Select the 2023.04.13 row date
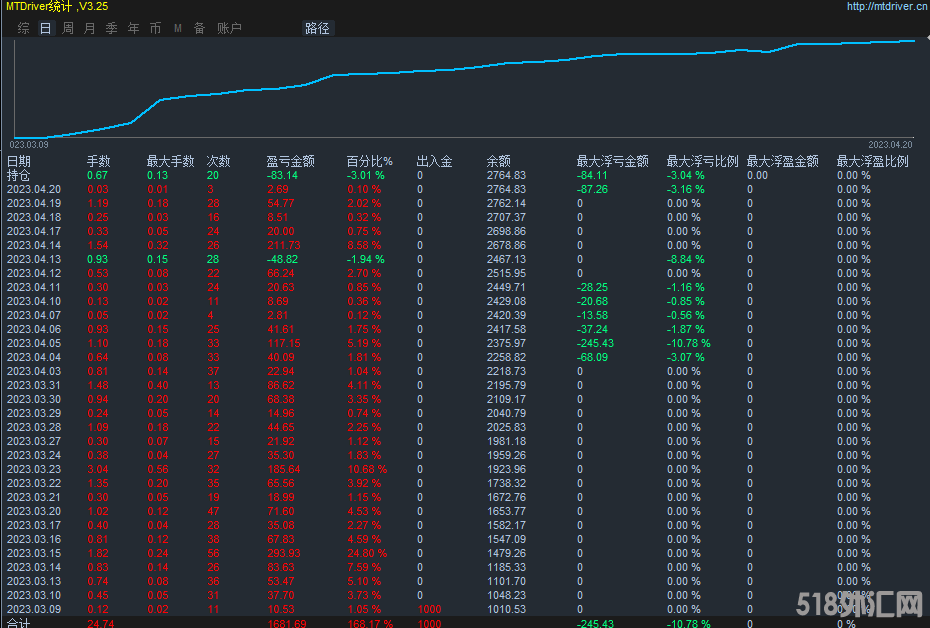Viewport: 930px width, 628px height. pyautogui.click(x=34, y=259)
